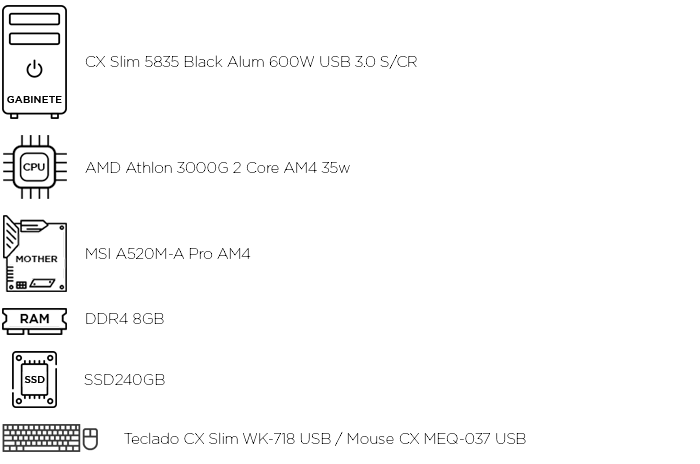Click the Gabinete computer case icon
Image resolution: width=700 pixels, height=464 pixels.
point(34,62)
